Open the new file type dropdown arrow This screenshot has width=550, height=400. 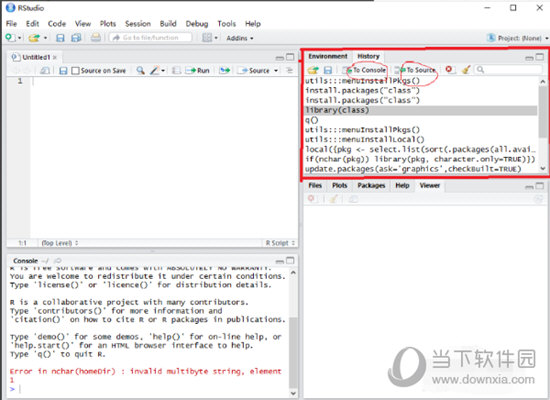[x=19, y=38]
